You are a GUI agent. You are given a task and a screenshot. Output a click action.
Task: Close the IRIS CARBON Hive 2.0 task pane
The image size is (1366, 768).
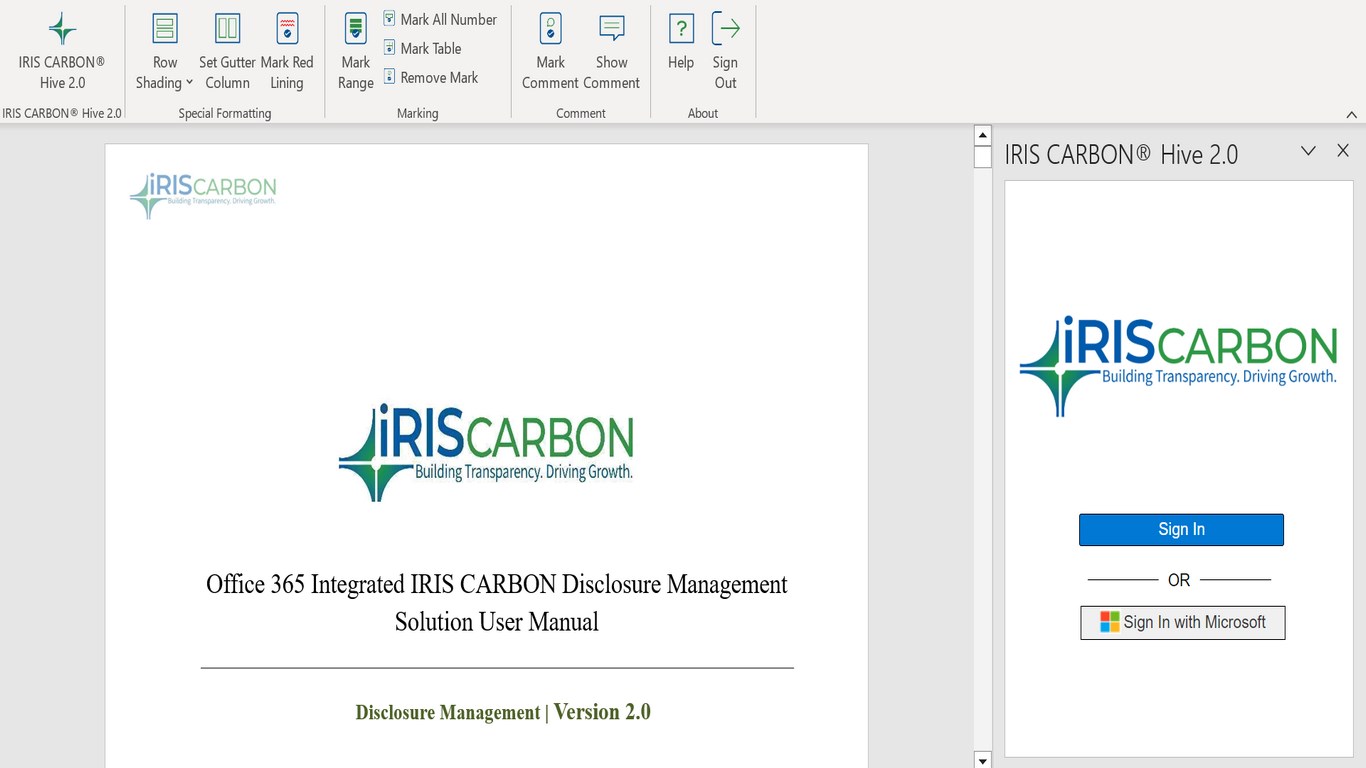coord(1343,151)
